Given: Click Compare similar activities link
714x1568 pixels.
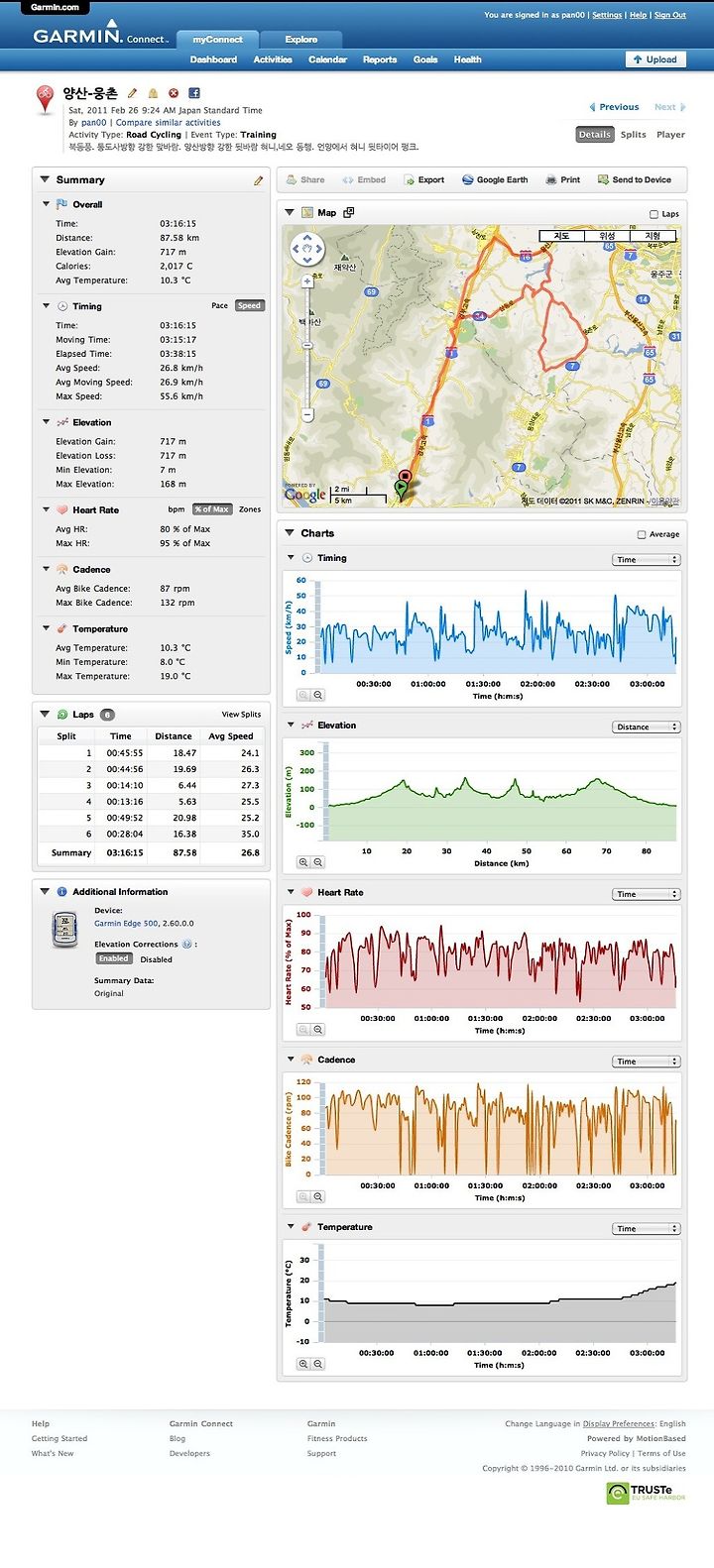Looking at the screenshot, I should [x=169, y=123].
